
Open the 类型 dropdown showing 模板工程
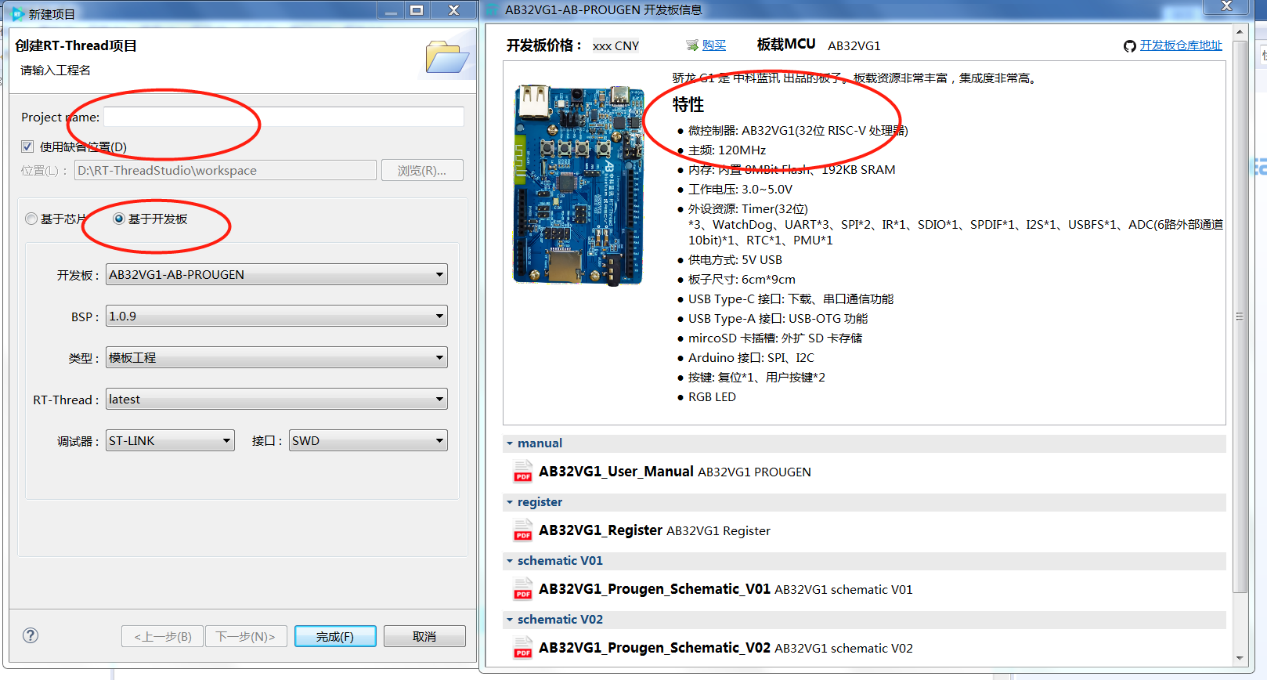click(x=277, y=358)
